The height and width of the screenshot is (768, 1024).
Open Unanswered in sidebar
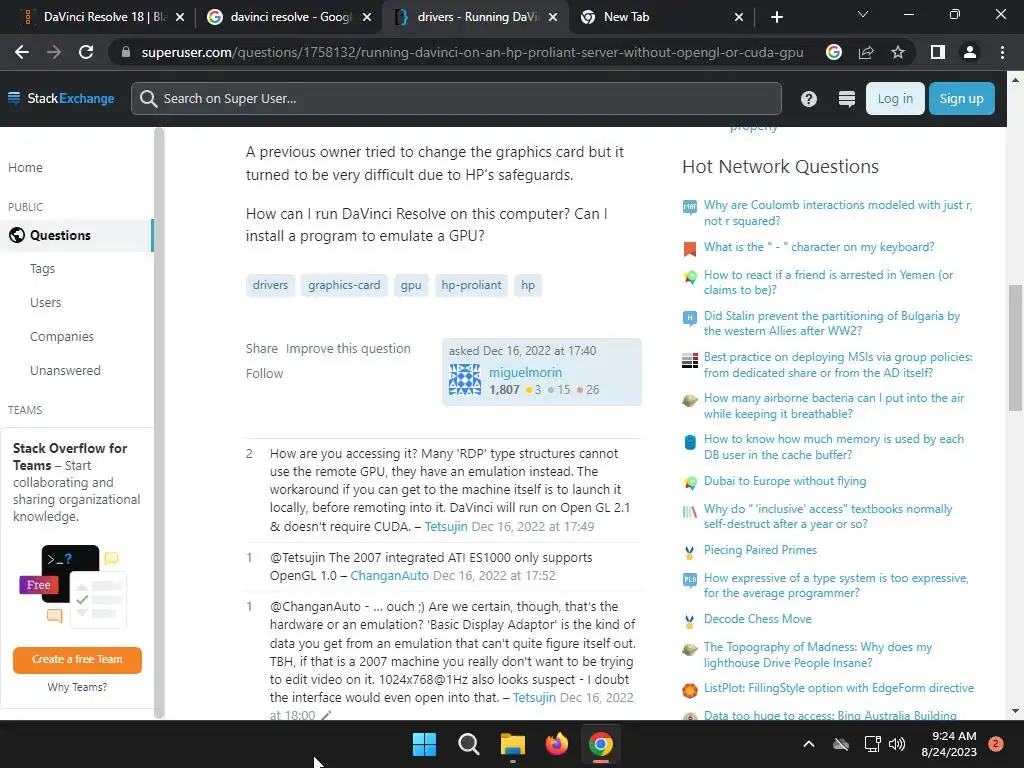pyautogui.click(x=65, y=370)
